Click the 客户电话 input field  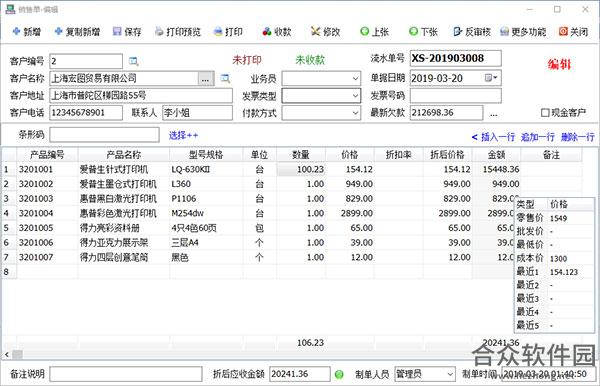[86, 113]
